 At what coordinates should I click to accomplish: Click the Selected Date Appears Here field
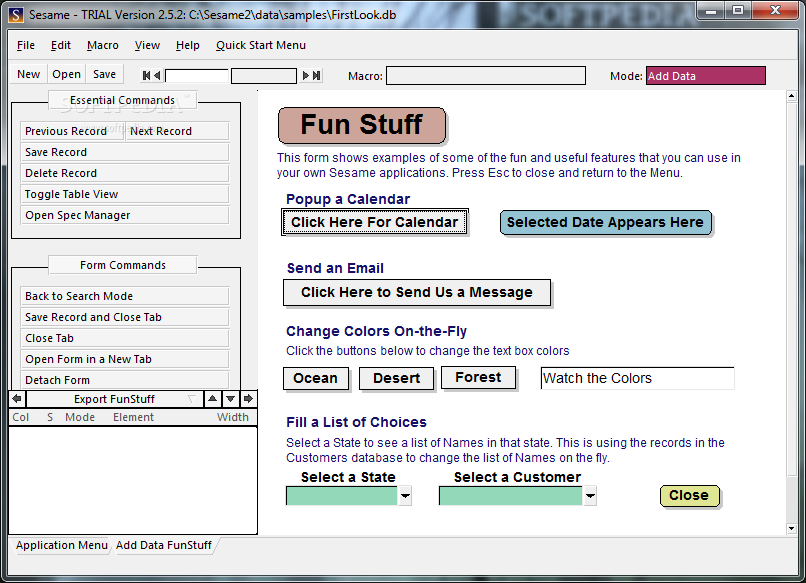606,223
